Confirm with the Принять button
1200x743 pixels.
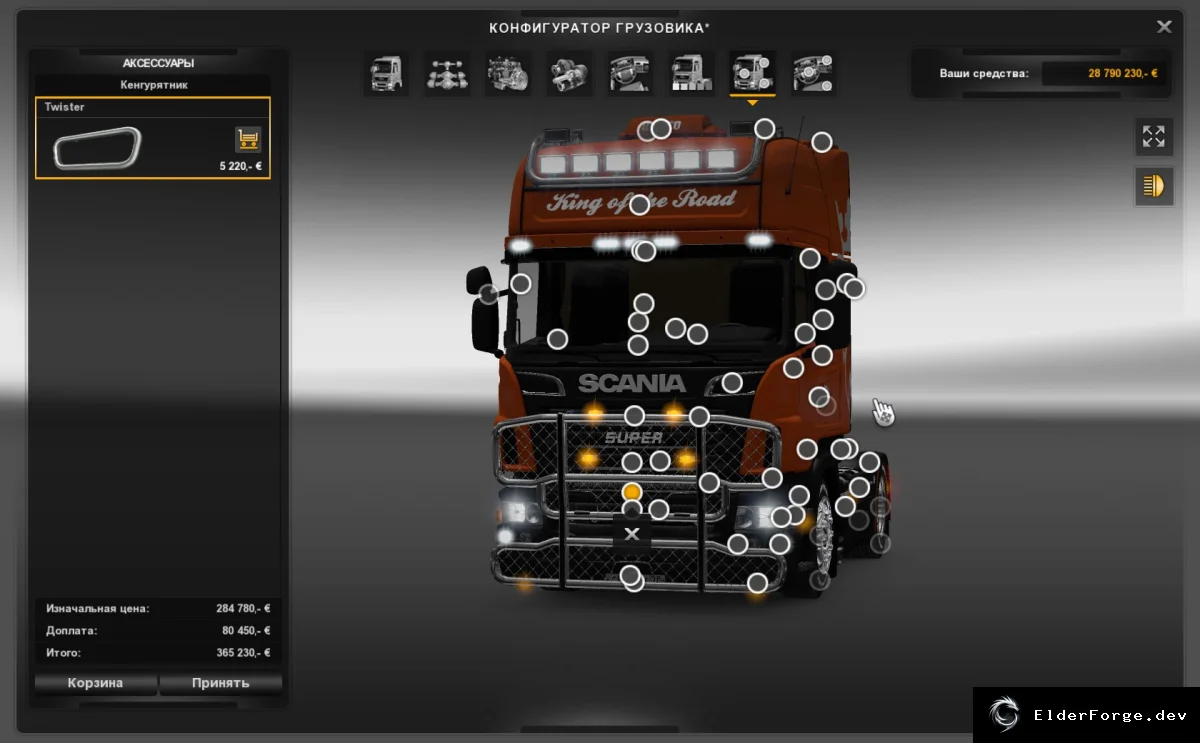click(x=220, y=683)
